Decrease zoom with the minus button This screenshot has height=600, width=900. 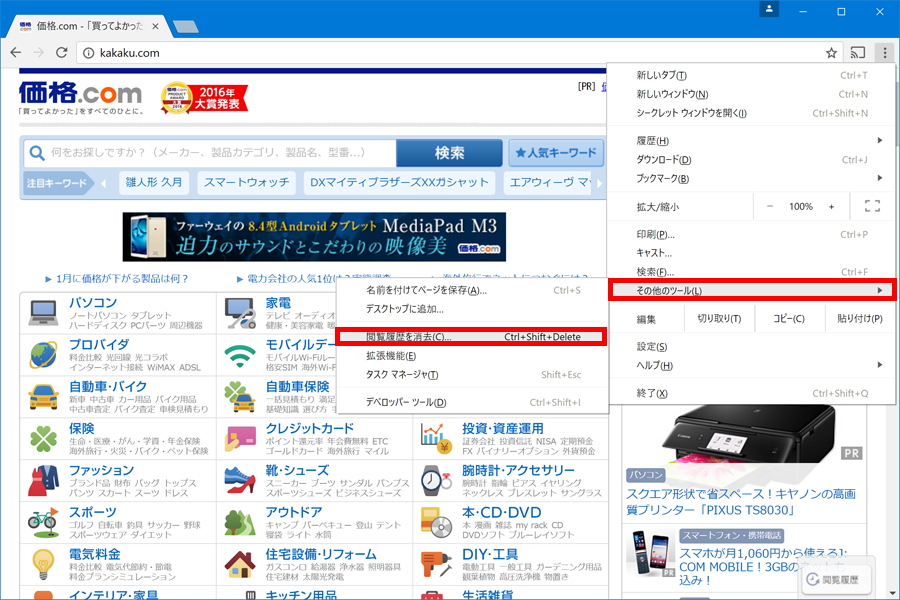(x=770, y=207)
